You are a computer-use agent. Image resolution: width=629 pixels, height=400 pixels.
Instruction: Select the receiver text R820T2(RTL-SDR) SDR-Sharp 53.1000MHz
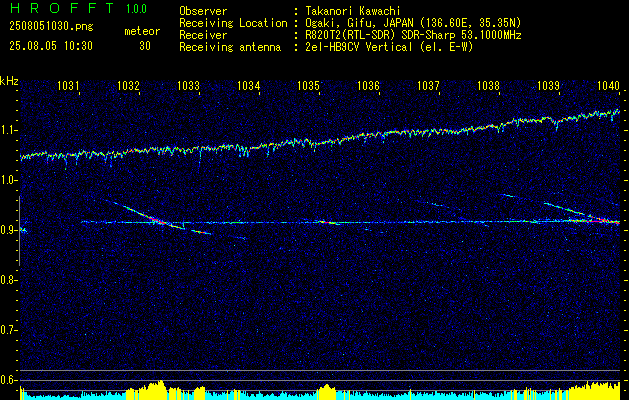[x=413, y=35]
